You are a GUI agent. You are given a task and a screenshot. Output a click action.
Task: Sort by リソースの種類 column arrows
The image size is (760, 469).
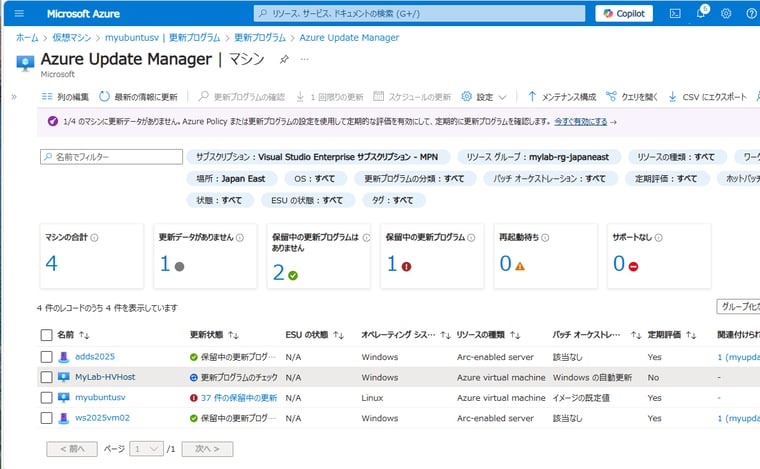[x=515, y=335]
